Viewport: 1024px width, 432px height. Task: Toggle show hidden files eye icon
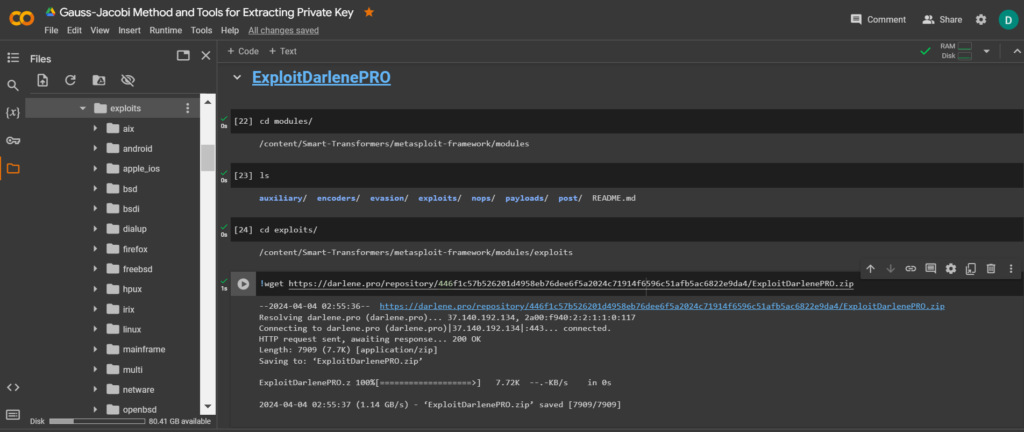coord(127,80)
